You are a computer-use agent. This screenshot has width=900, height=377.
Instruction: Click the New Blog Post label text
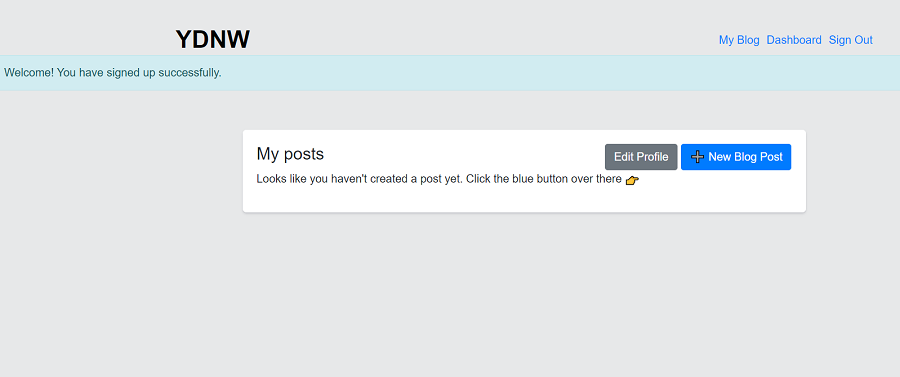pyautogui.click(x=745, y=157)
